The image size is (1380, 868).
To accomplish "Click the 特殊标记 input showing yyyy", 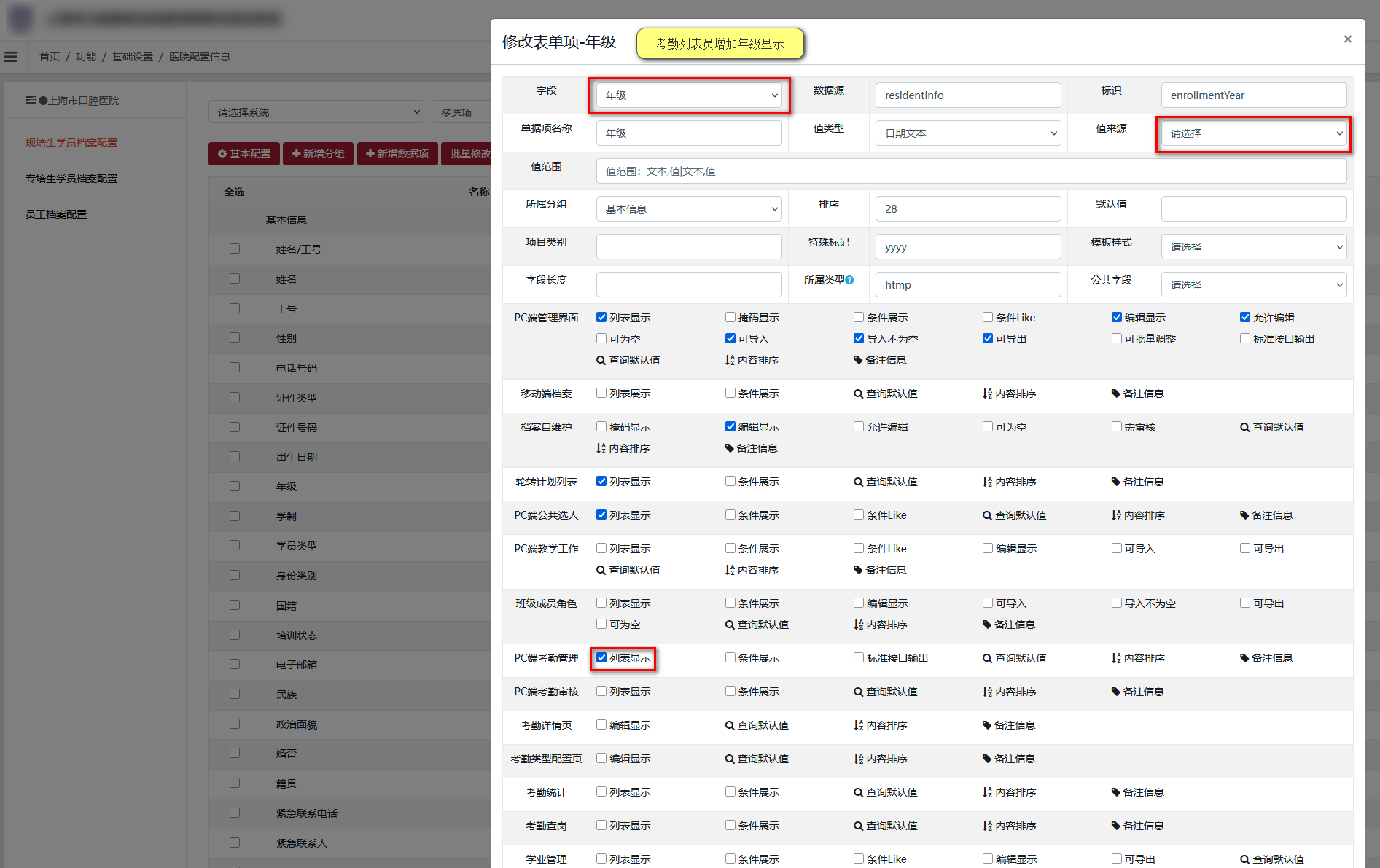I will (968, 247).
